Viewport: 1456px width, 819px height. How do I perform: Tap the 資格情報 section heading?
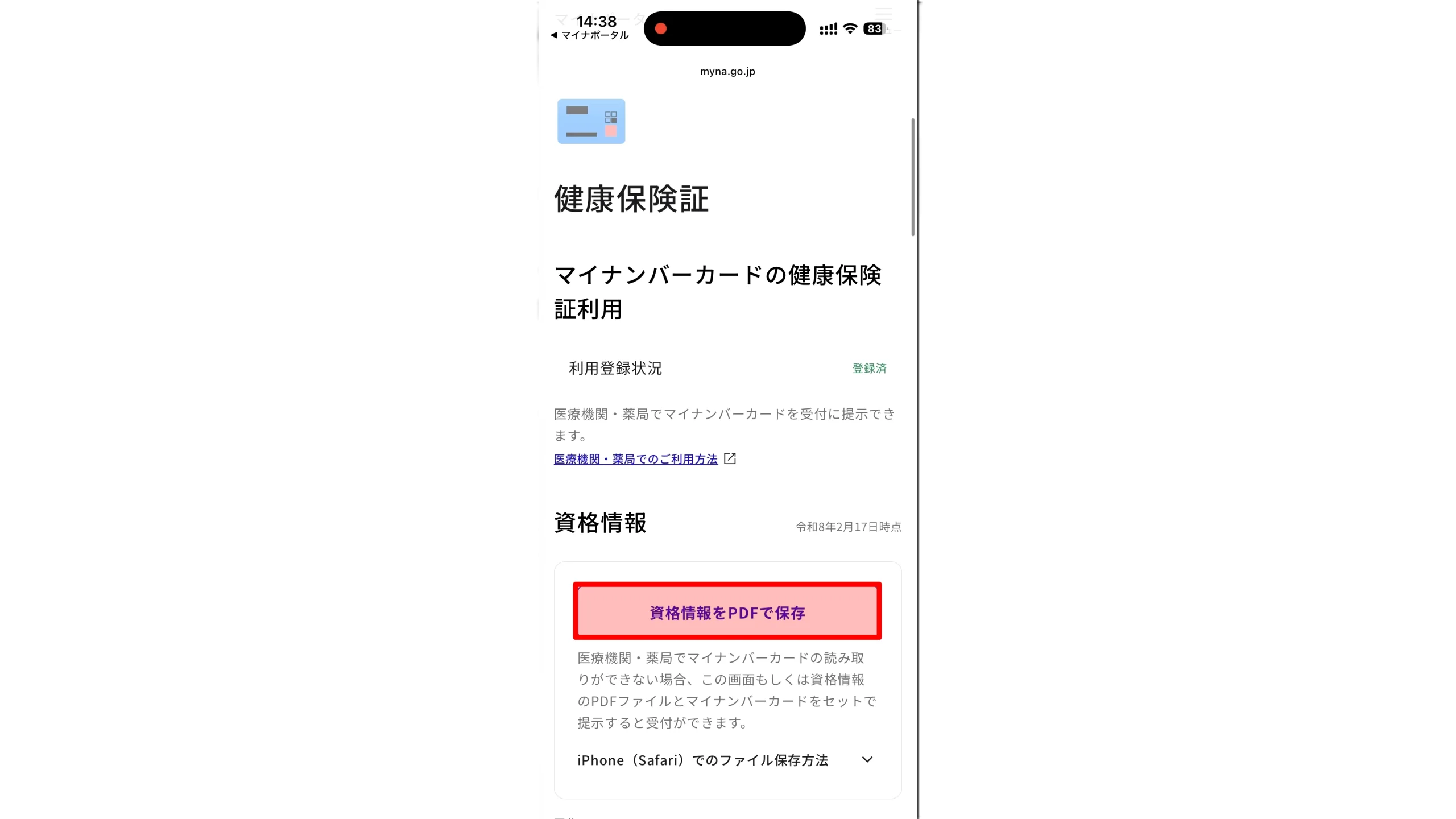point(600,522)
